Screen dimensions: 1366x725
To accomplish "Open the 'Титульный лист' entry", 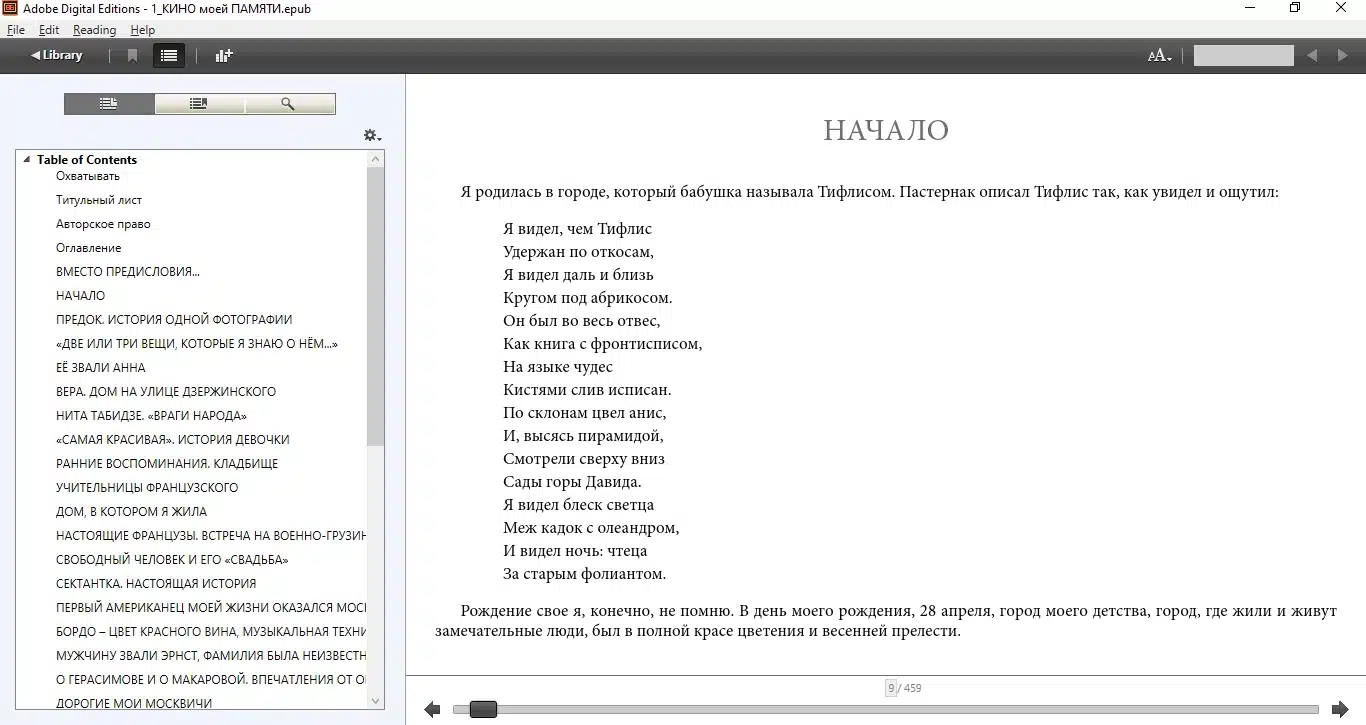I will (x=99, y=200).
